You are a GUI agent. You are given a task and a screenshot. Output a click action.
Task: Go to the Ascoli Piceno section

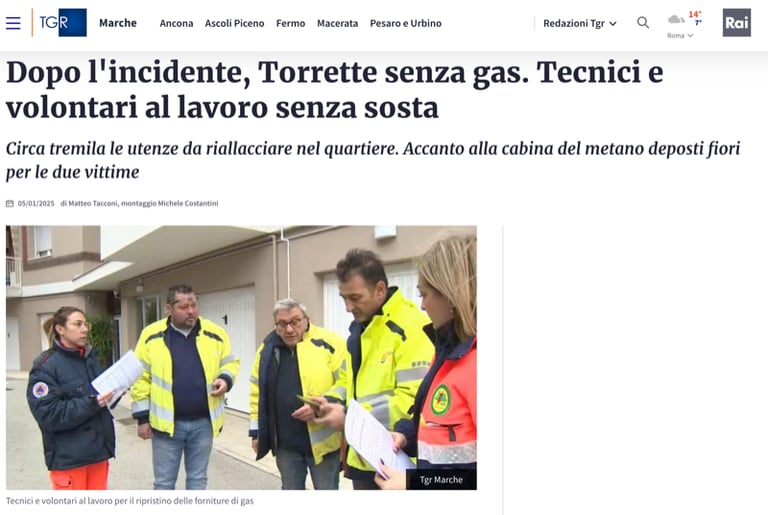[235, 23]
